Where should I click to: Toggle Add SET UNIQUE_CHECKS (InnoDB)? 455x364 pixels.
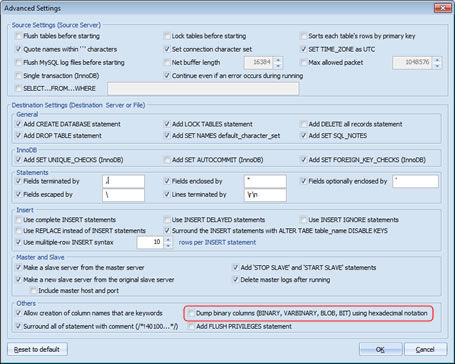coord(19,160)
